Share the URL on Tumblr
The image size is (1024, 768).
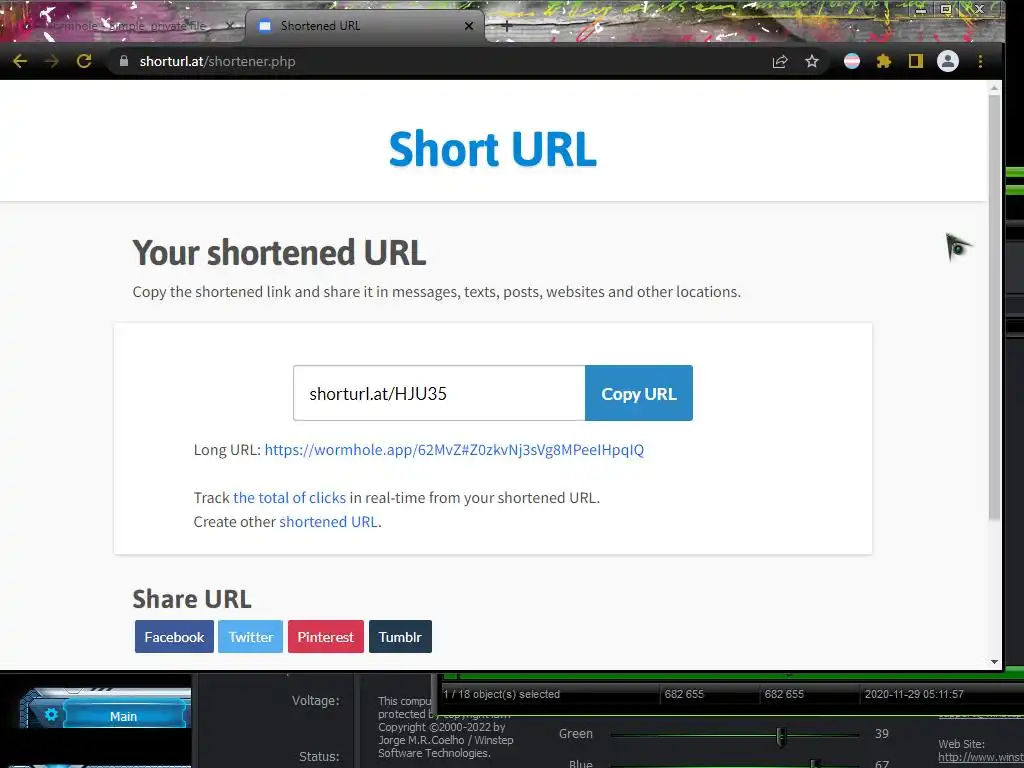[x=400, y=637]
